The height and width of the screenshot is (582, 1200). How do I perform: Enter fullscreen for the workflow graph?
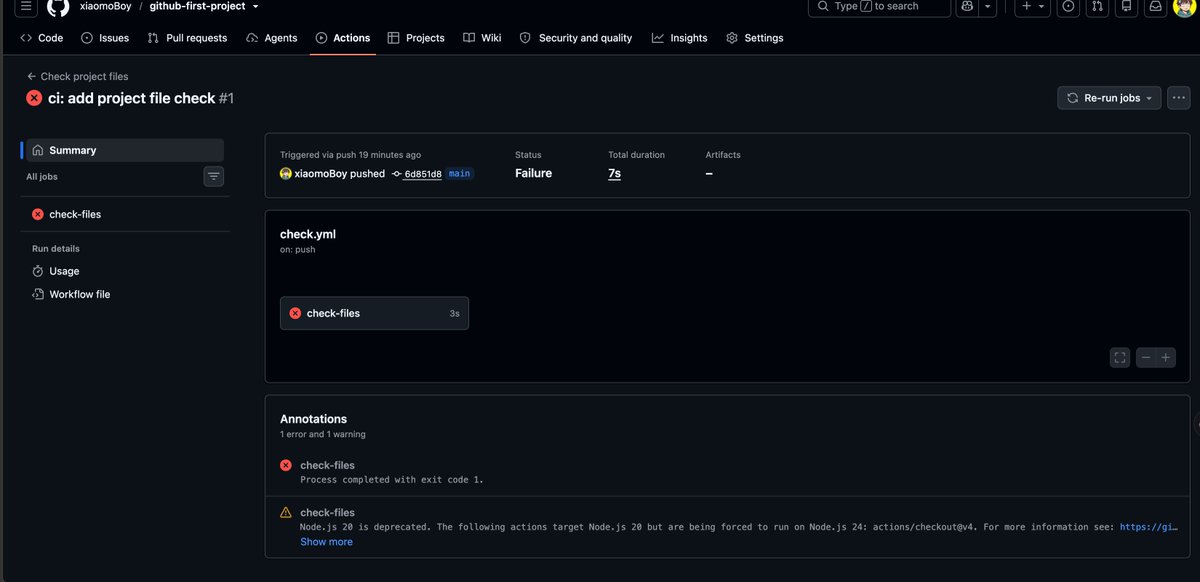tap(1120, 357)
